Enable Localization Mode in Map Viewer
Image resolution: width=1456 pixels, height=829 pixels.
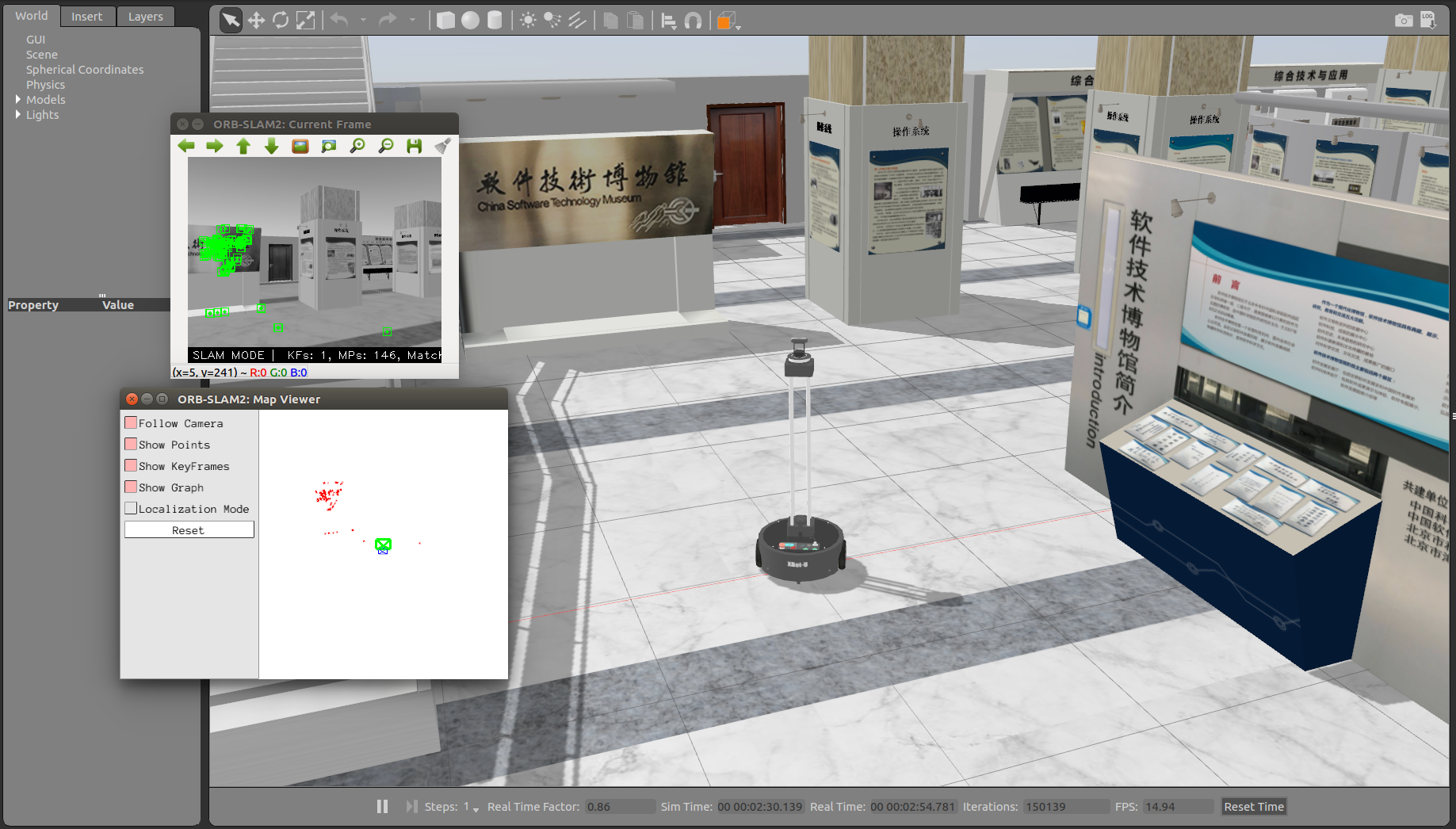pyautogui.click(x=132, y=508)
